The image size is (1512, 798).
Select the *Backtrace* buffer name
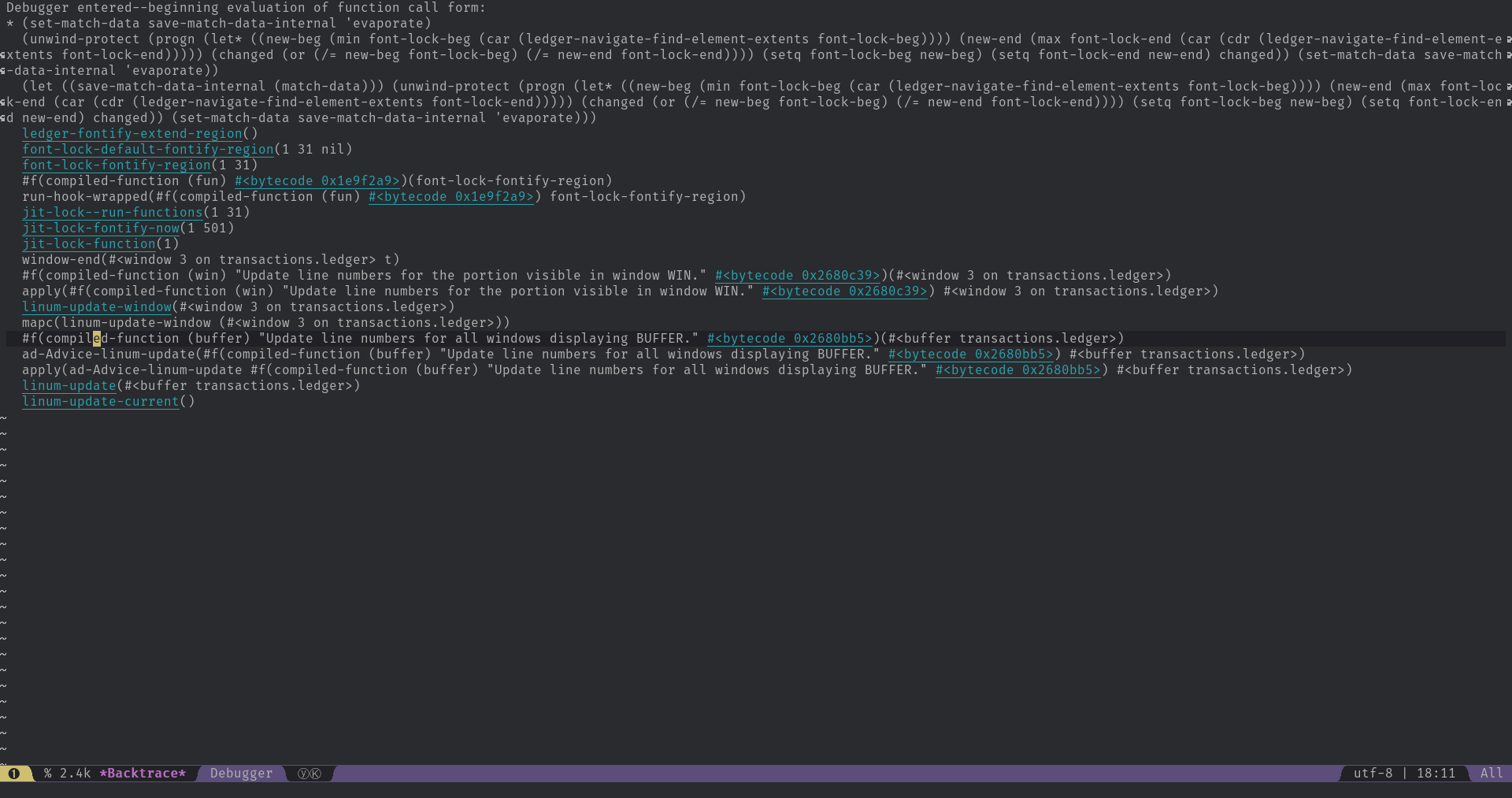143,773
